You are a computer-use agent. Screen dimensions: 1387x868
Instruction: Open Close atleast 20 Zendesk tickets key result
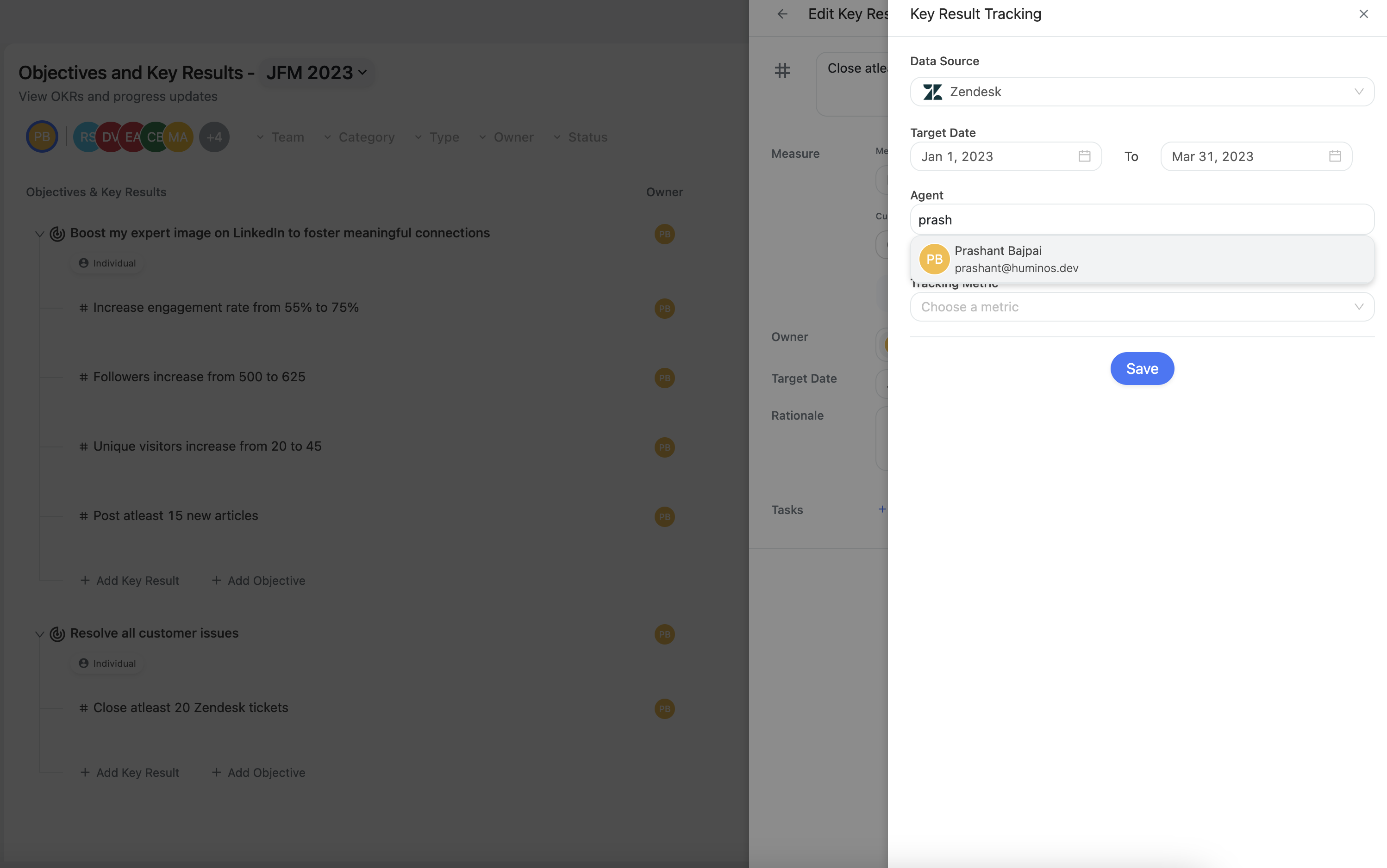tap(191, 708)
